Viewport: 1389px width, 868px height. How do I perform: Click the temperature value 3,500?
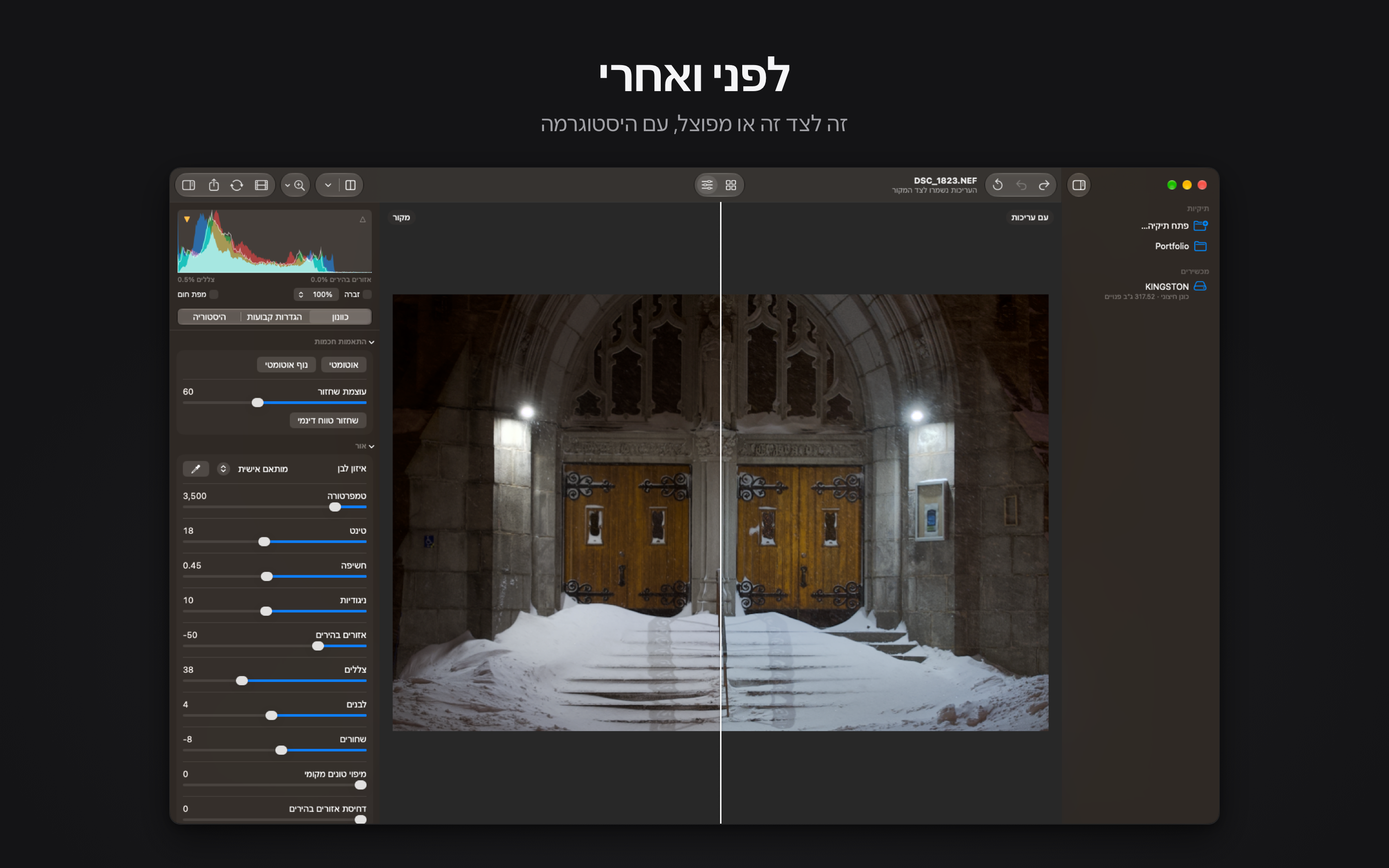pos(194,496)
